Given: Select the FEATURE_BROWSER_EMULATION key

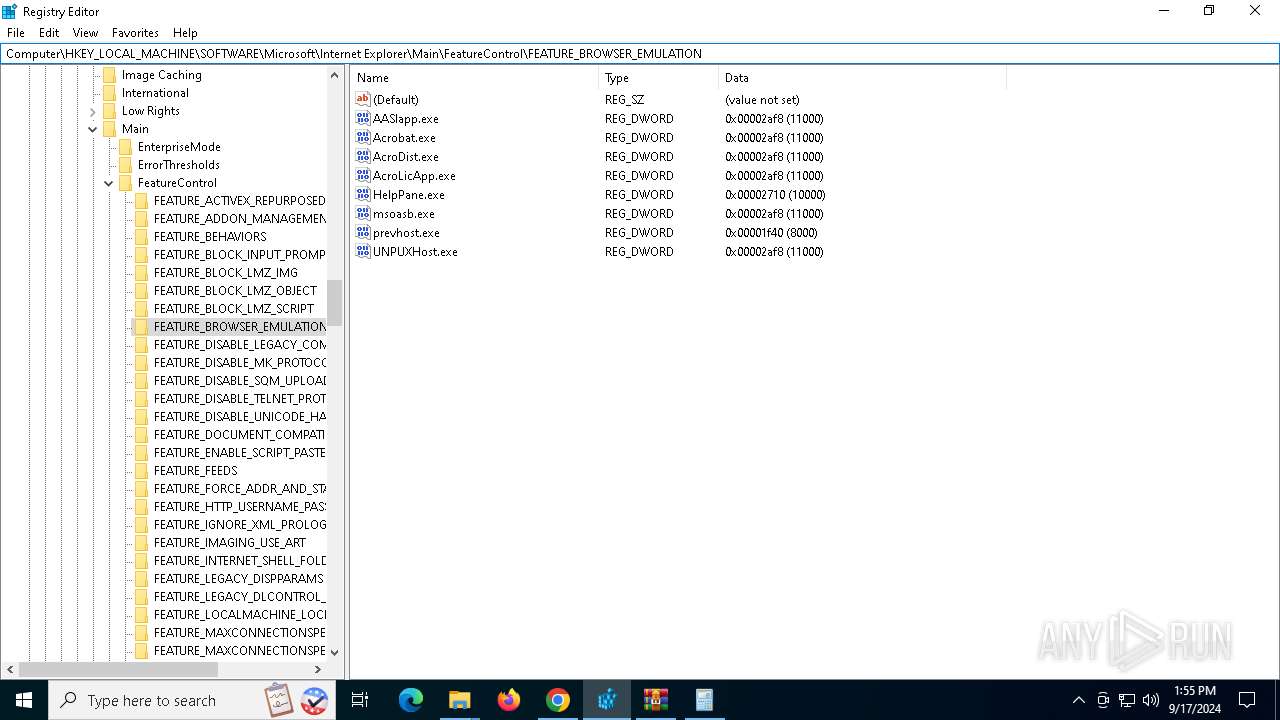Looking at the screenshot, I should tap(239, 327).
